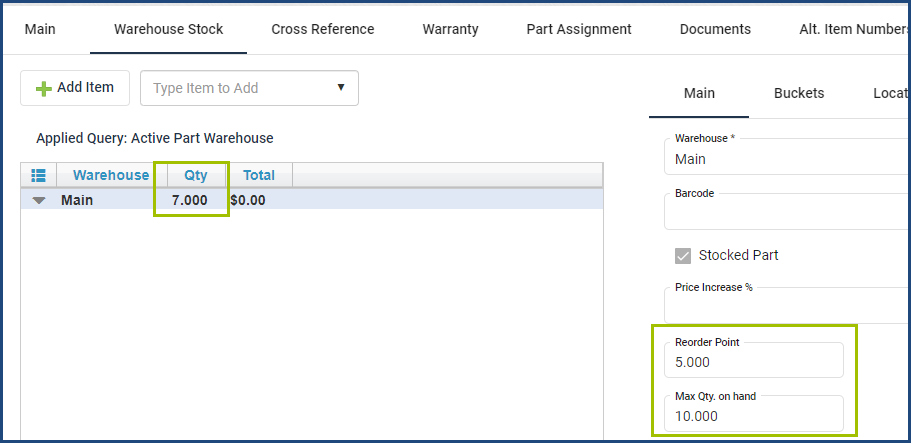The height and width of the screenshot is (443, 911).
Task: Select the Alt. Item Numbers tab
Action: coord(855,29)
